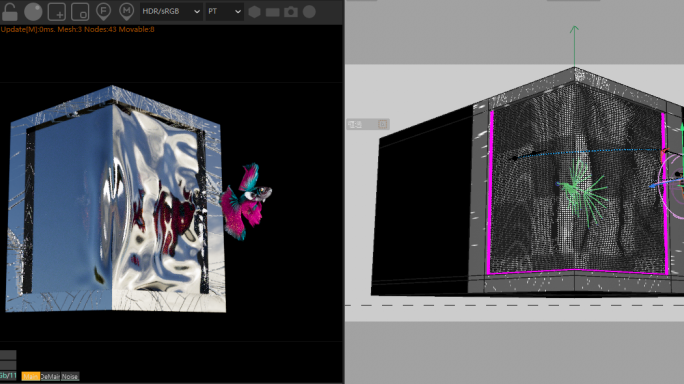Click the rectangle icon after the hexagon
Image resolution: width=684 pixels, height=384 pixels.
click(x=273, y=13)
